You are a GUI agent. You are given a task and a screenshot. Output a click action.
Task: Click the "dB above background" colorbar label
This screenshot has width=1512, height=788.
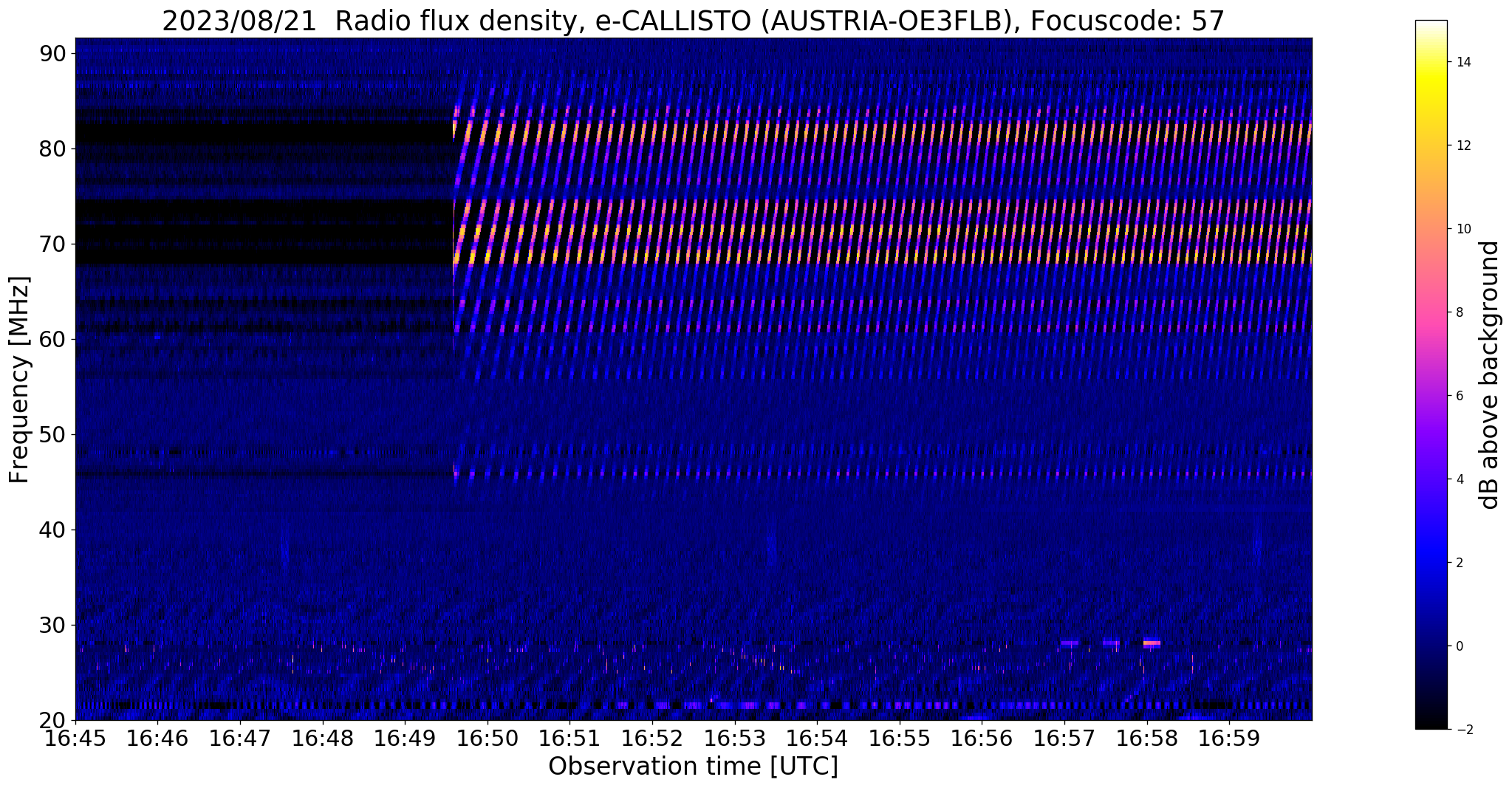[1489, 374]
